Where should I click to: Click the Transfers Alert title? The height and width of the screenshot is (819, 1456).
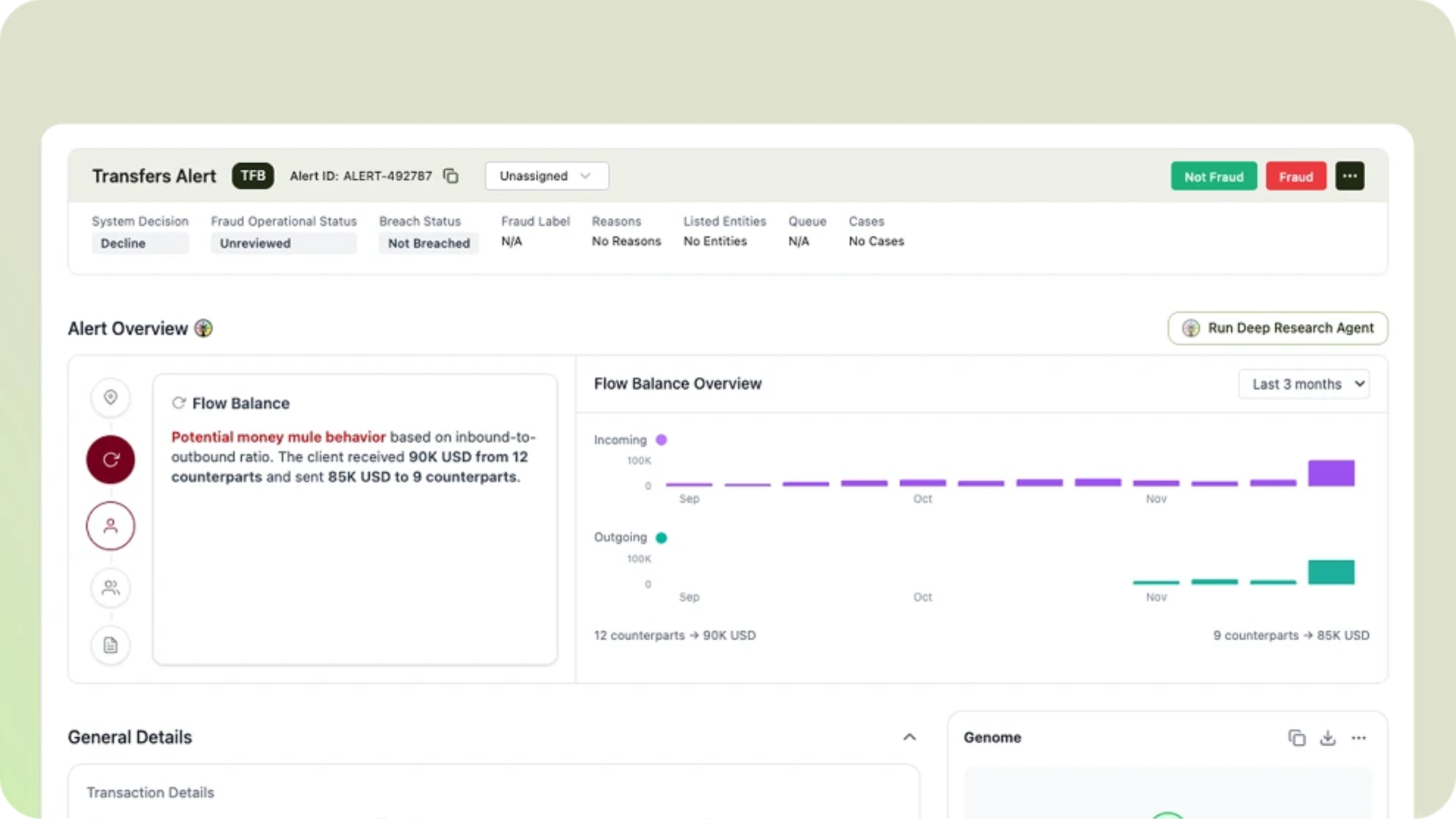pos(154,176)
